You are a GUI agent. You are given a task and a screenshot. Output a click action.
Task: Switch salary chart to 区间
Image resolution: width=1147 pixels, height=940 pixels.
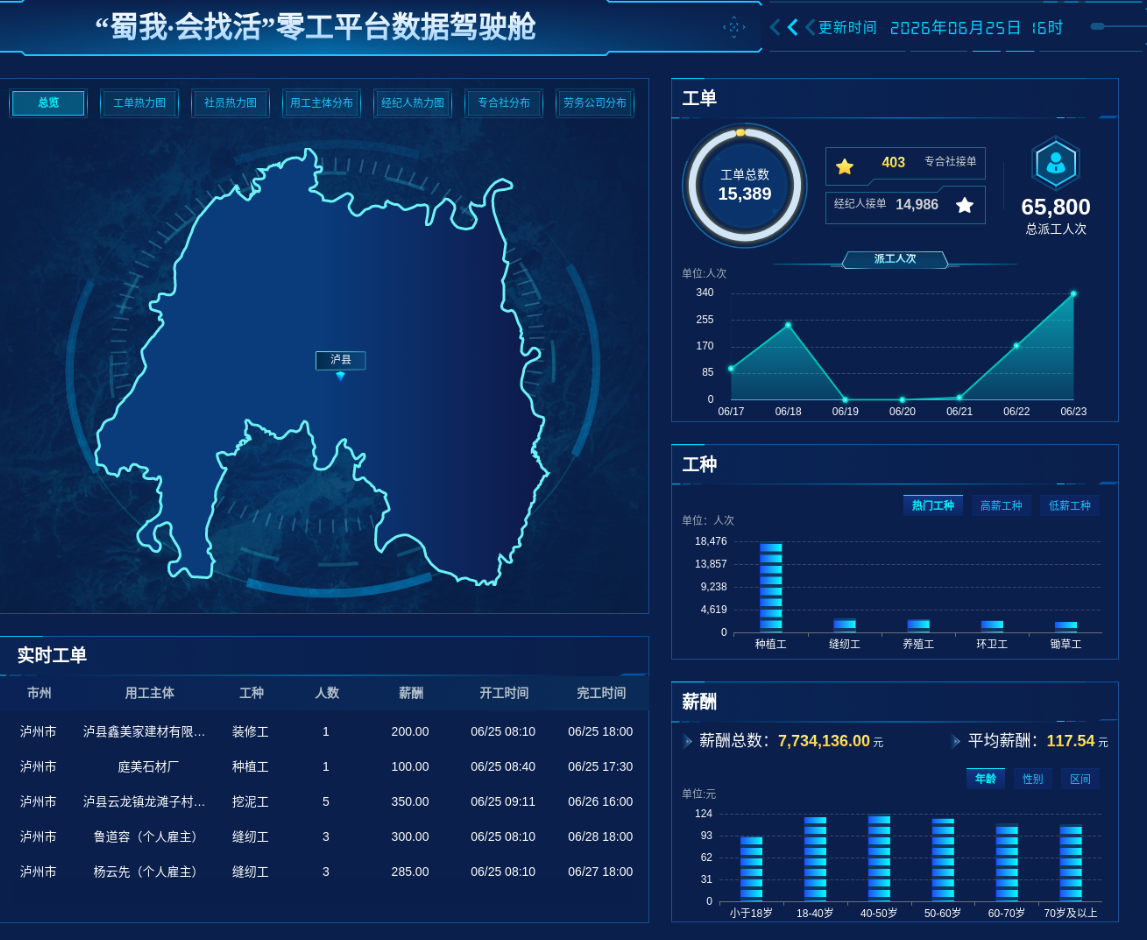click(1080, 778)
